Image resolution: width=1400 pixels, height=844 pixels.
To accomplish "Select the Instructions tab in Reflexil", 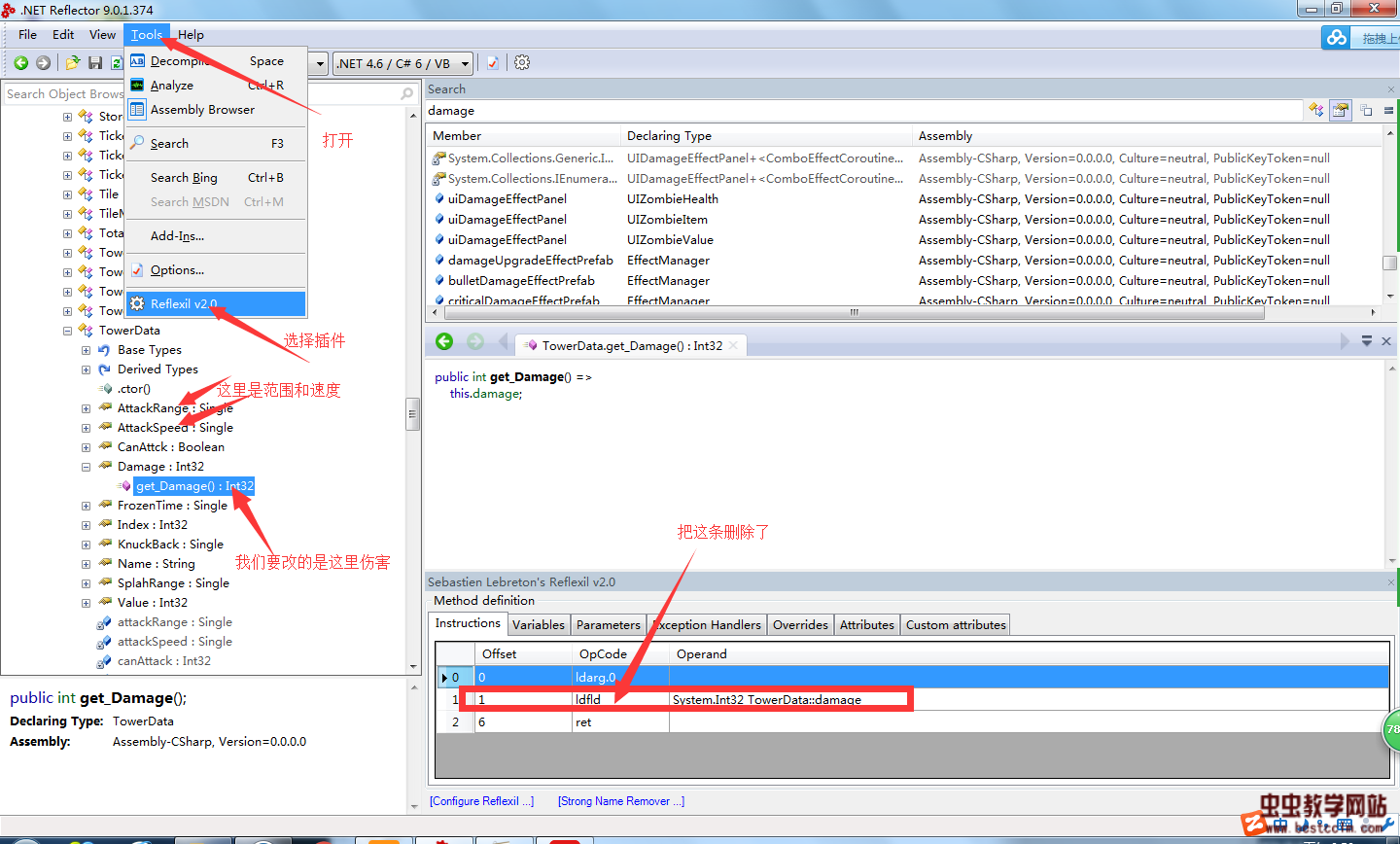I will (x=468, y=623).
